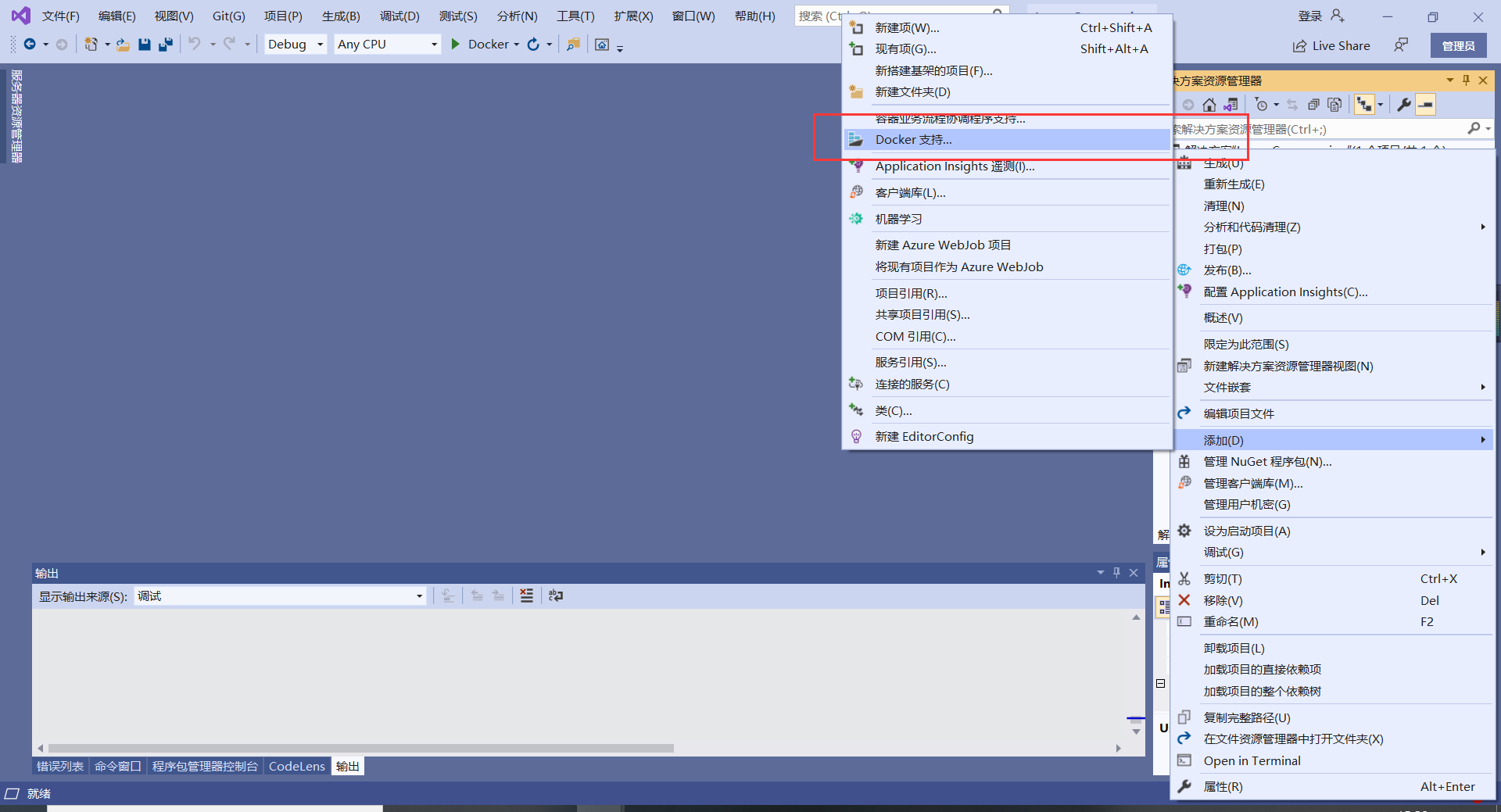1501x812 pixels.
Task: Click the Collapse All icon in Solution Explorer
Action: click(x=1314, y=105)
